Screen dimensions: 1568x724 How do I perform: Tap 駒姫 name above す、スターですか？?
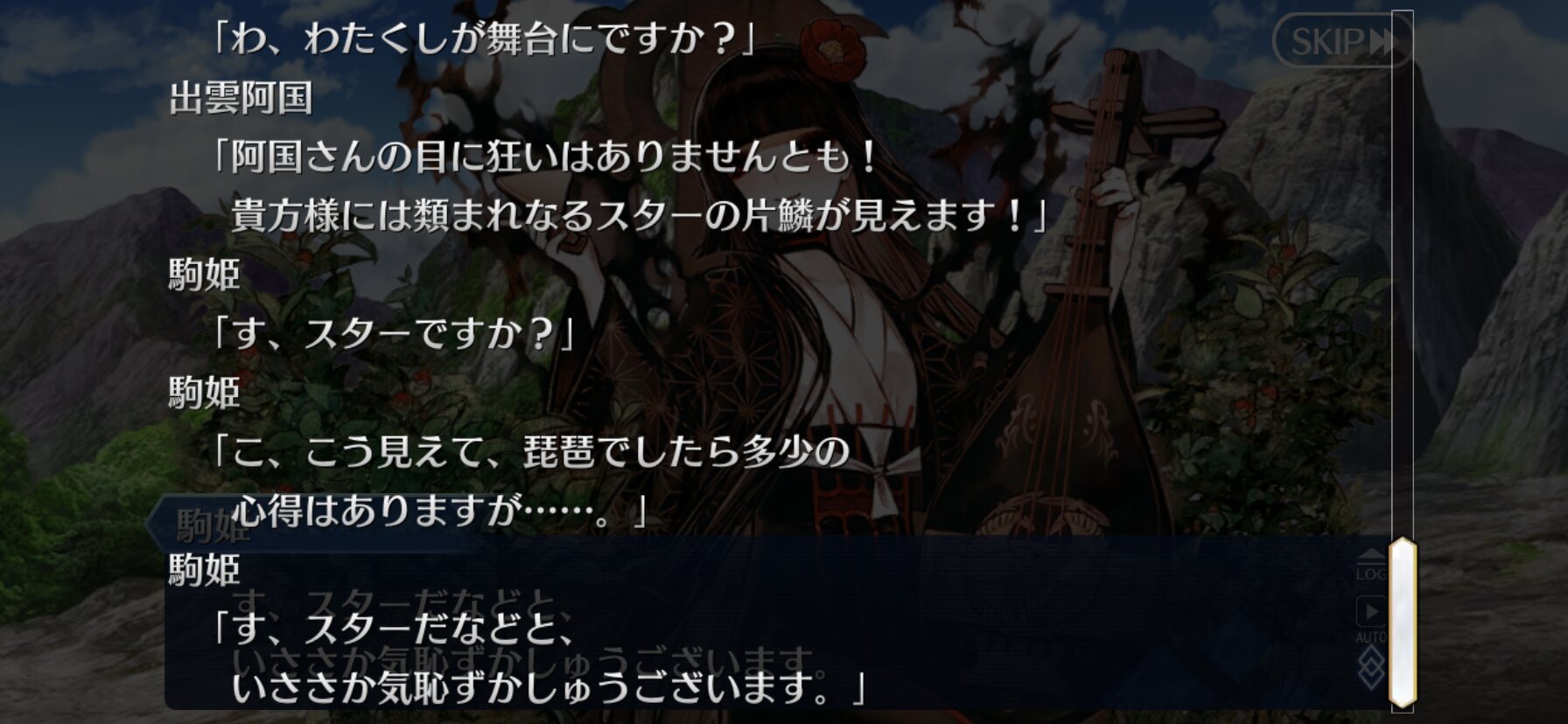205,275
